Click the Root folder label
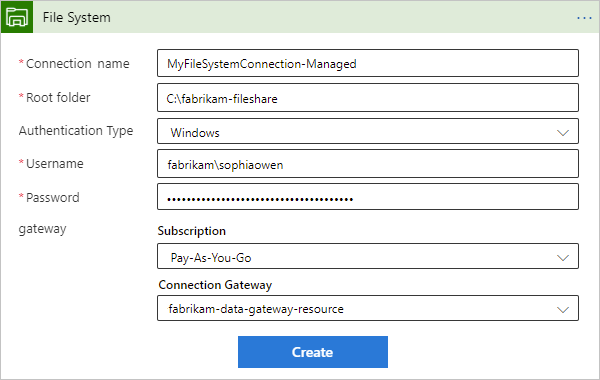 [x=58, y=98]
